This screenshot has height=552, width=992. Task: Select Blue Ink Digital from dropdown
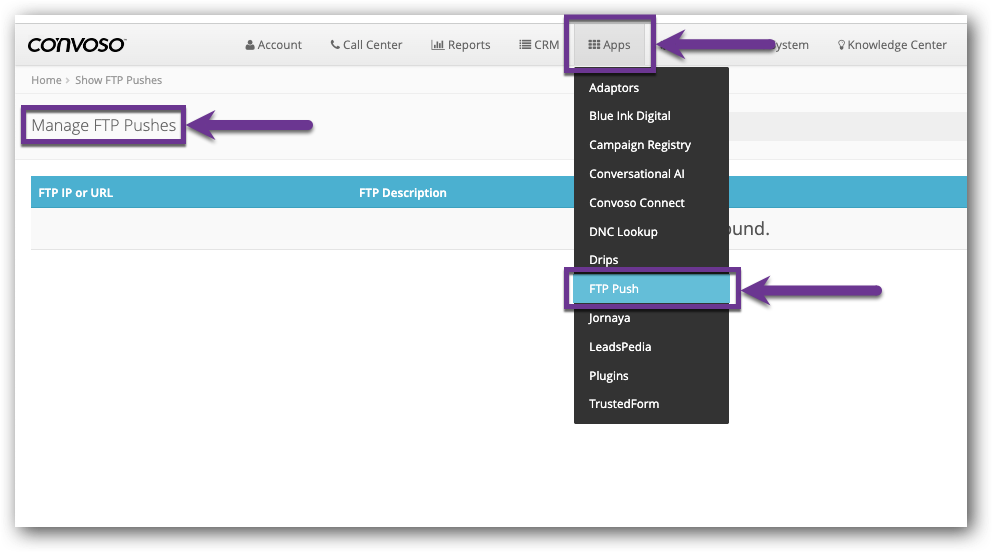click(651, 116)
